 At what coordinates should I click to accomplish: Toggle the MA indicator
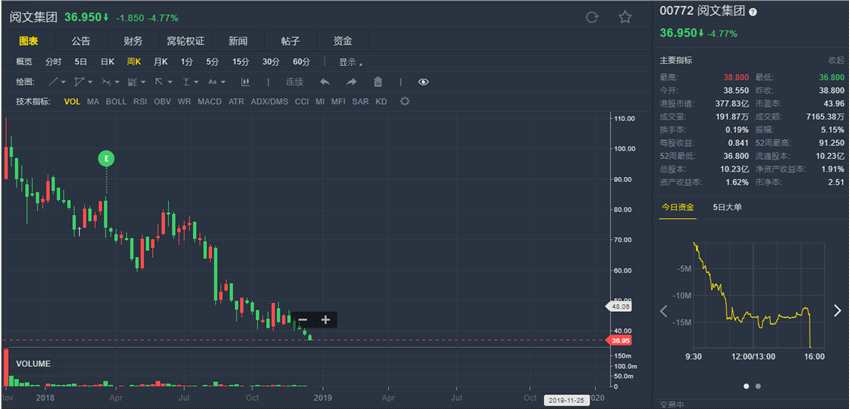pyautogui.click(x=93, y=101)
